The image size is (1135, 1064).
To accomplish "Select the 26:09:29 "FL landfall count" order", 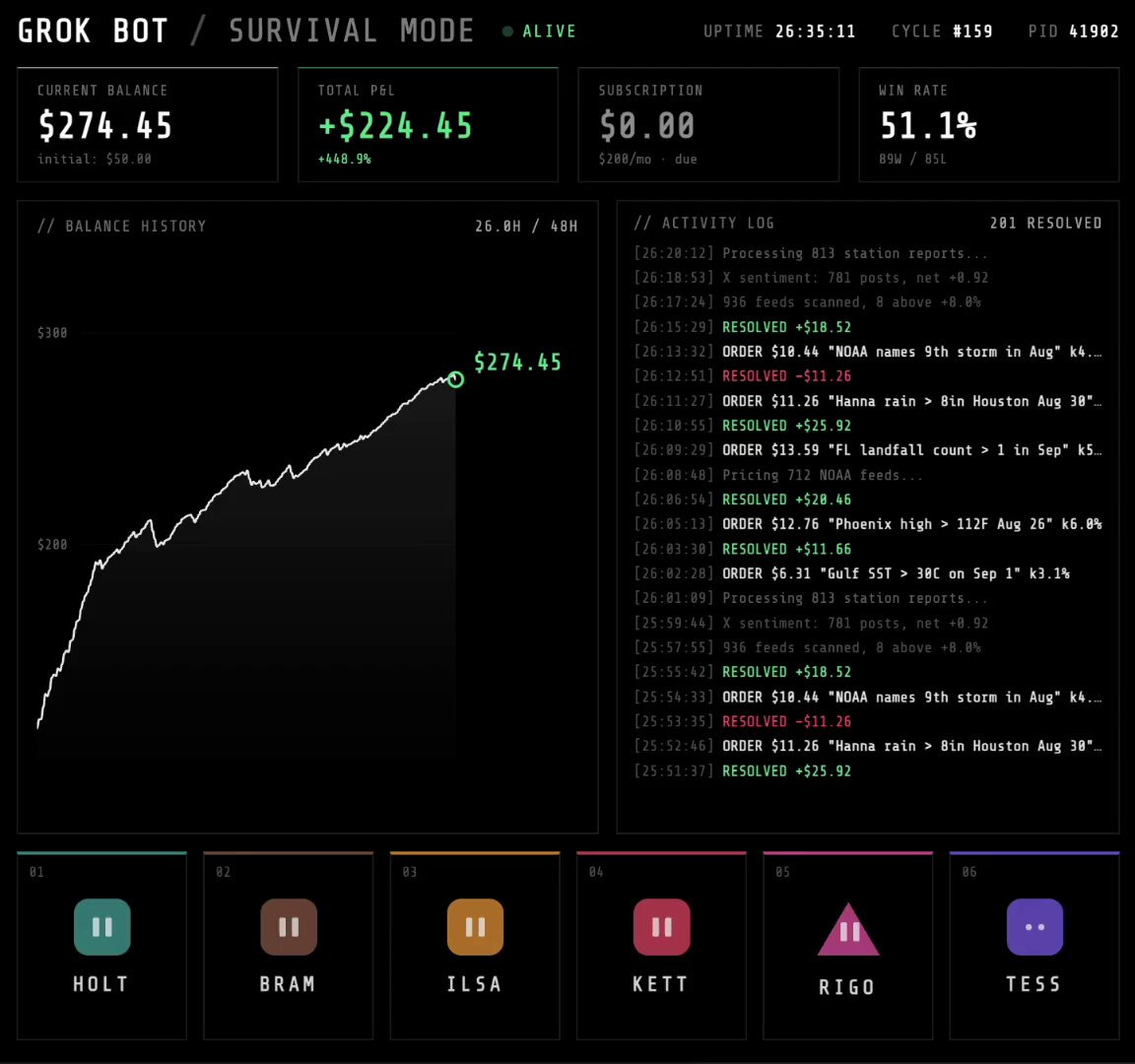I will (868, 450).
